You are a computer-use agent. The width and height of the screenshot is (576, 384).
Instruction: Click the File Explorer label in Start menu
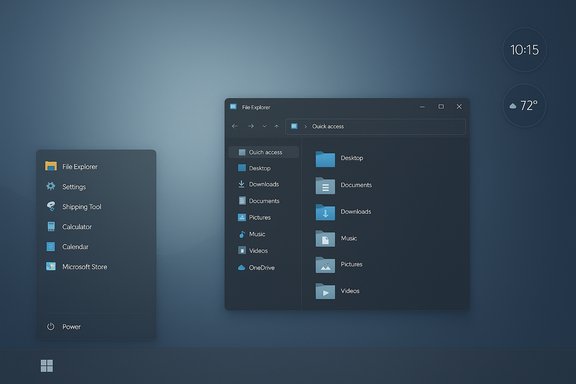click(x=80, y=166)
